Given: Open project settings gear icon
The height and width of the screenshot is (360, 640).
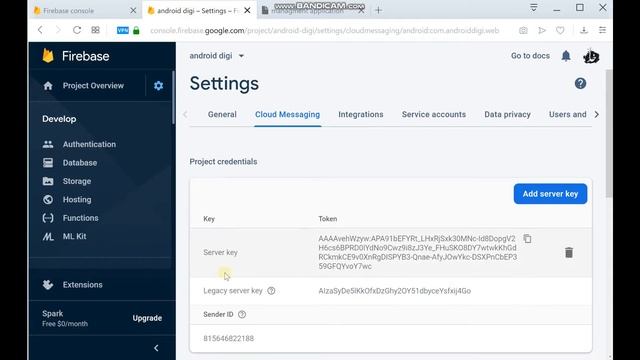Looking at the screenshot, I should click(158, 85).
